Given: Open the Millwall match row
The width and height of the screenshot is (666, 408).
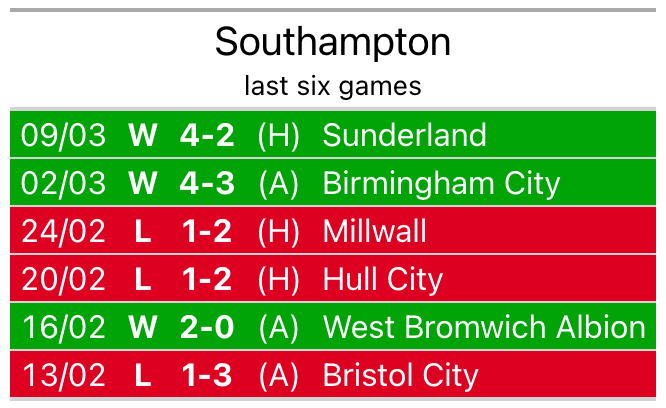Looking at the screenshot, I should pos(333,231).
